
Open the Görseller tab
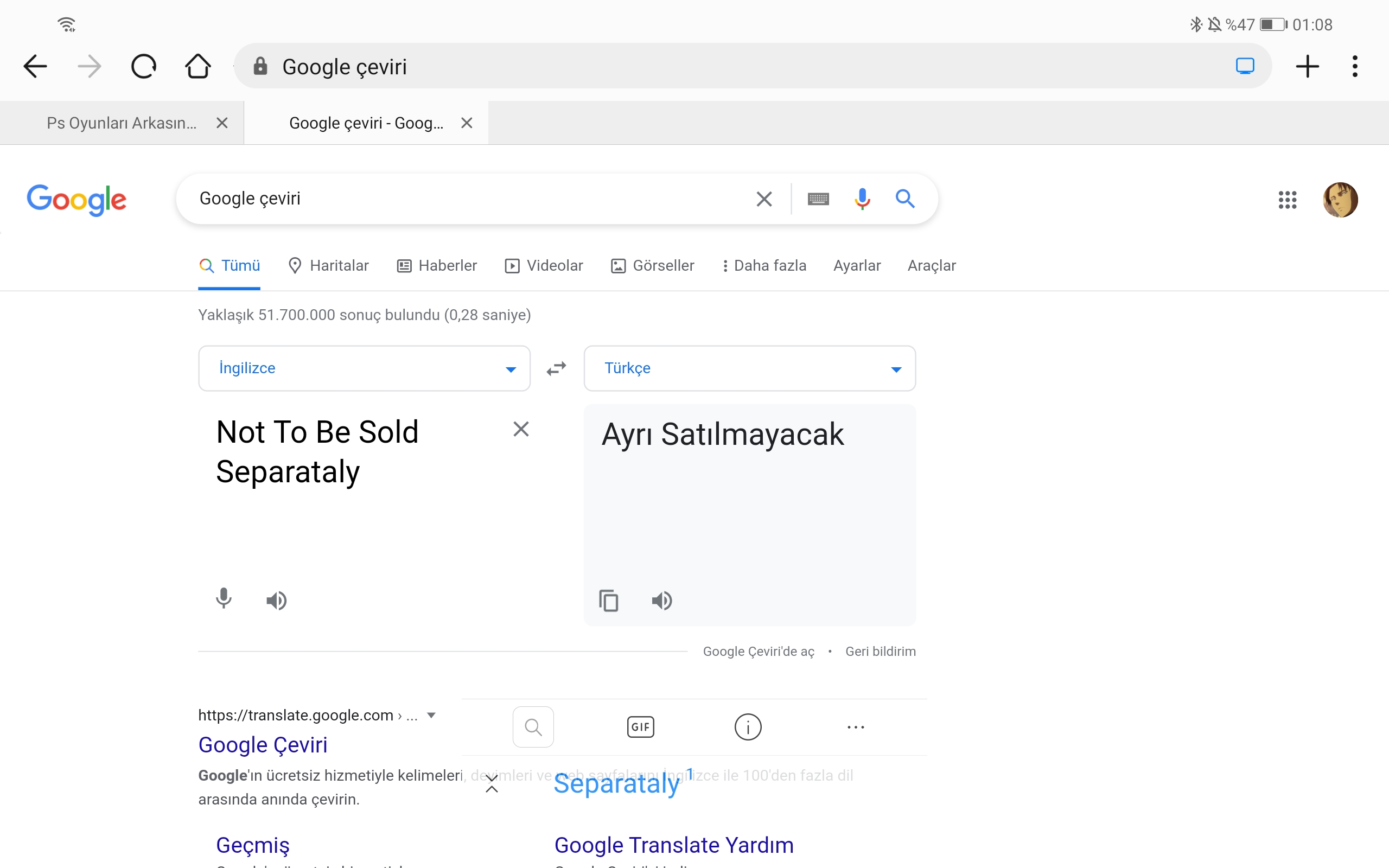tap(653, 266)
